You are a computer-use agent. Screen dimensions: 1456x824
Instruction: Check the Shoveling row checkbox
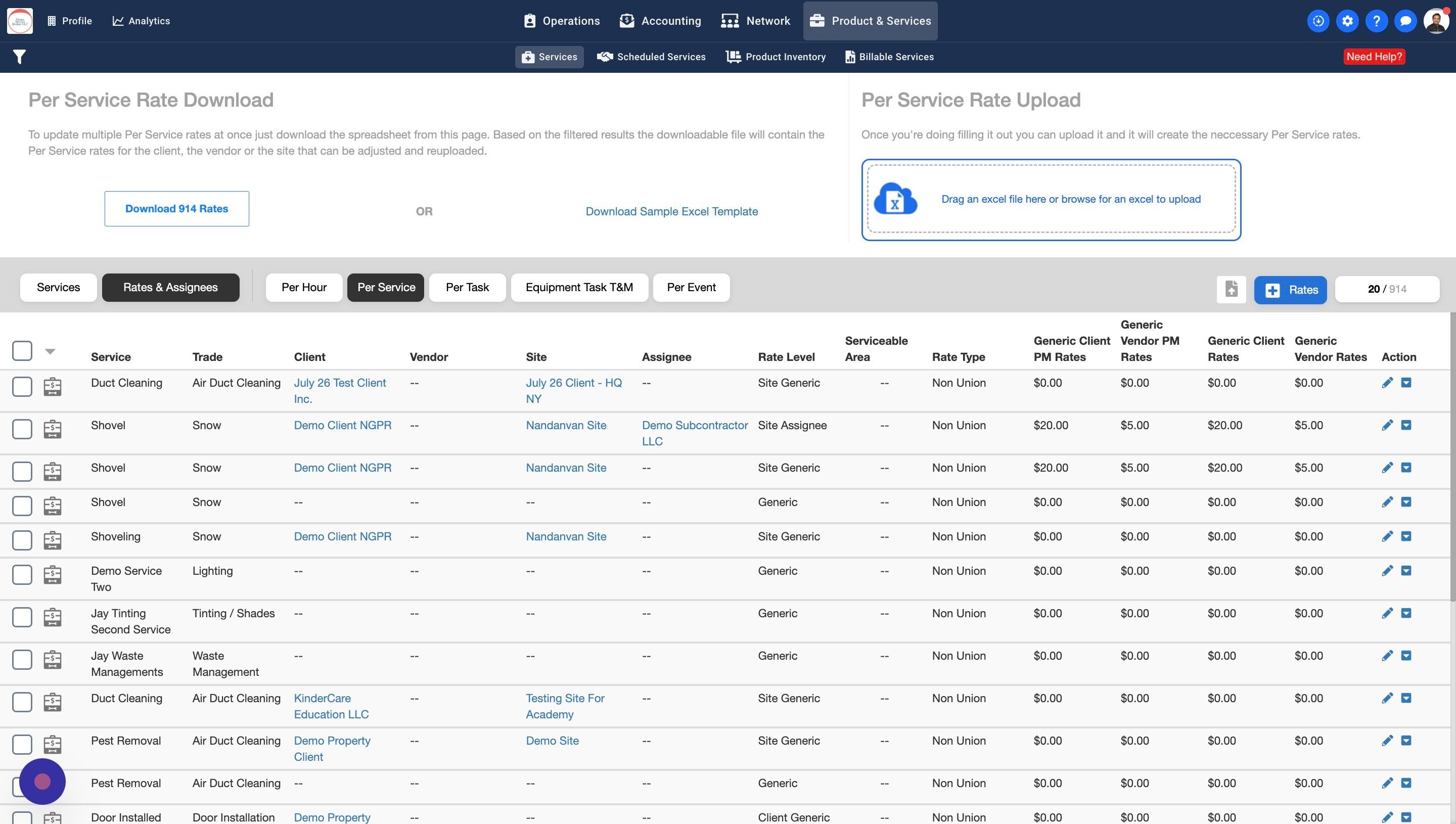pyautogui.click(x=22, y=540)
